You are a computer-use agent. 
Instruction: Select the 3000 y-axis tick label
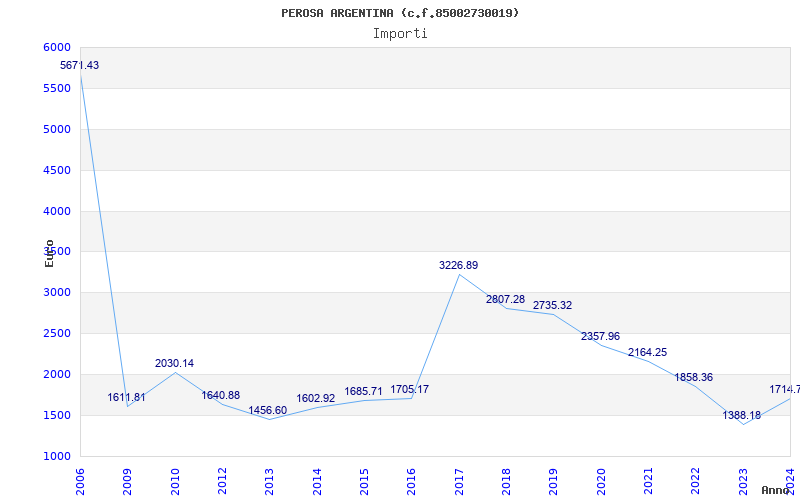point(57,292)
